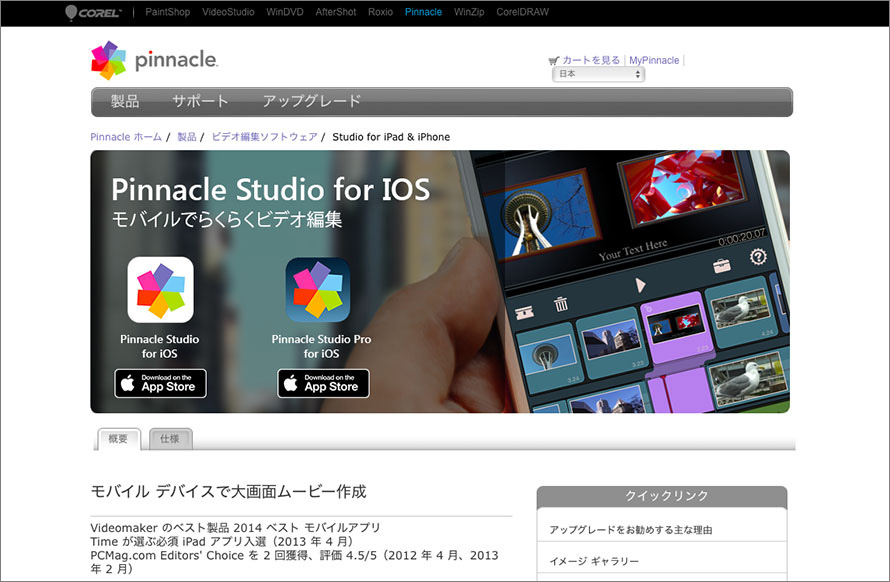Switch to the 概要 tab
This screenshot has height=582, width=890.
click(x=118, y=439)
